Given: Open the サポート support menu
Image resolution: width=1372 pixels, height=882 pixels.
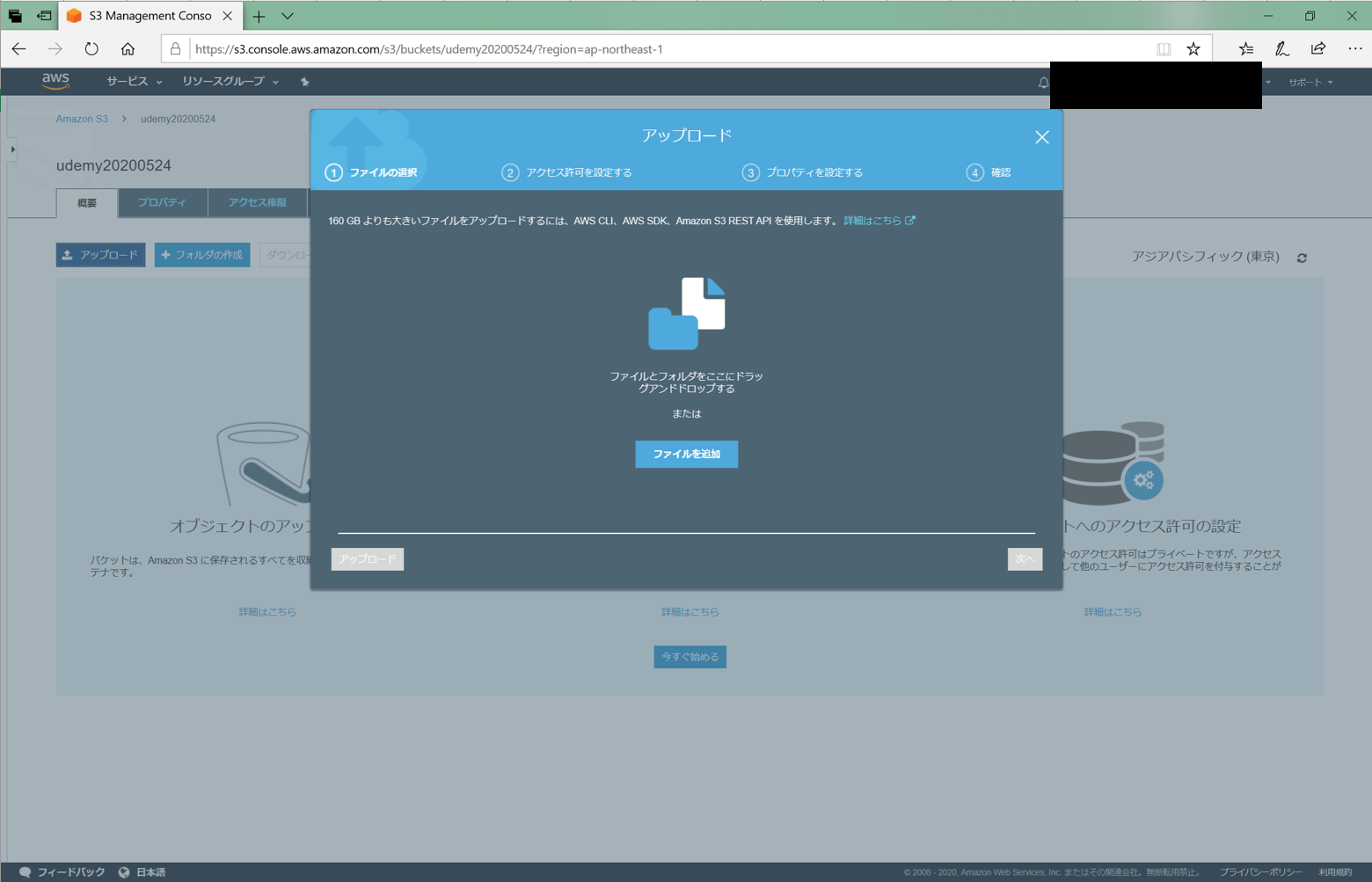Looking at the screenshot, I should [x=1310, y=82].
